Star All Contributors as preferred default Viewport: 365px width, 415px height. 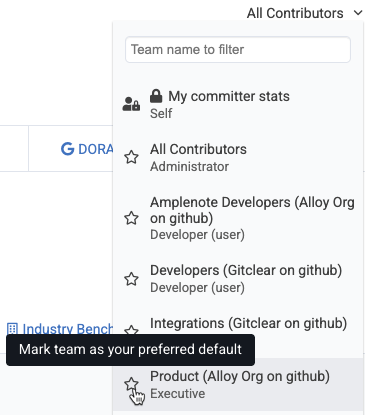(x=131, y=157)
